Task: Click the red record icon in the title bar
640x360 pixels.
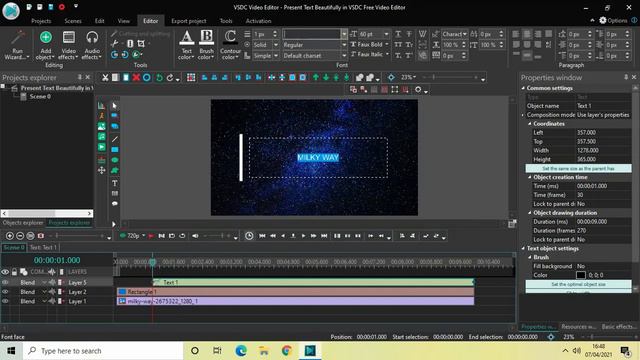Action: (x=62, y=7)
